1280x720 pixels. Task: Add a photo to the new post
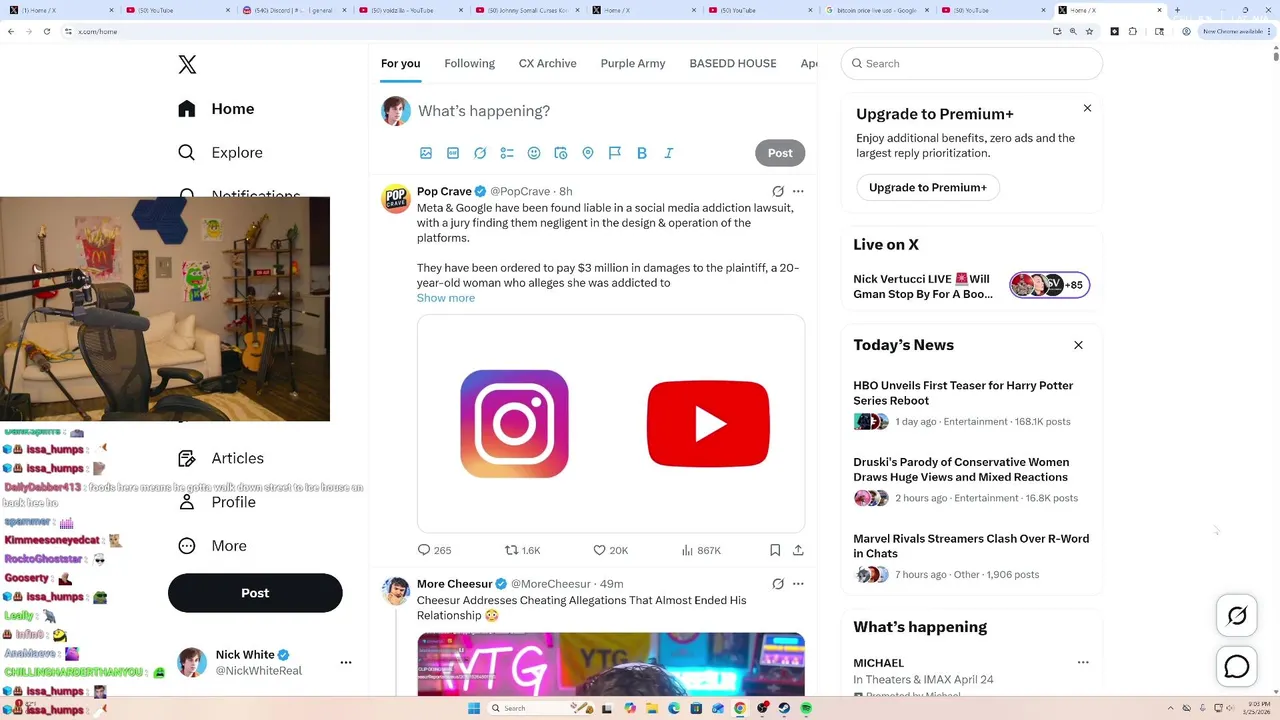point(426,153)
